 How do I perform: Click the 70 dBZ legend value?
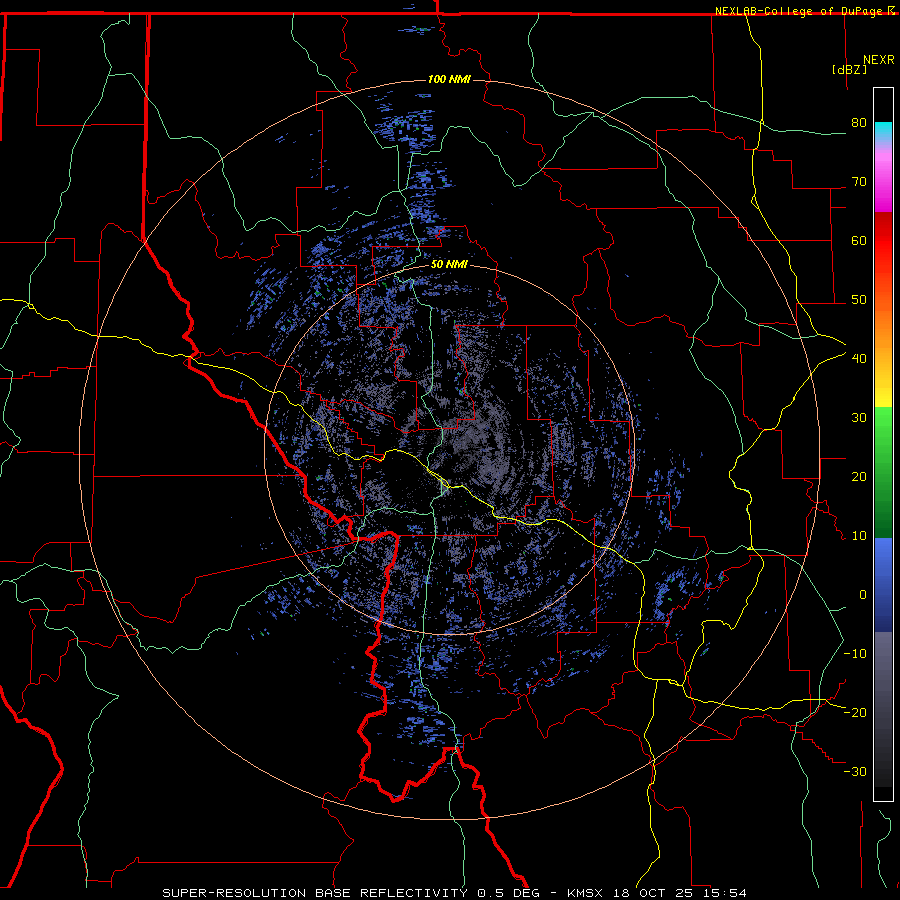click(x=859, y=182)
